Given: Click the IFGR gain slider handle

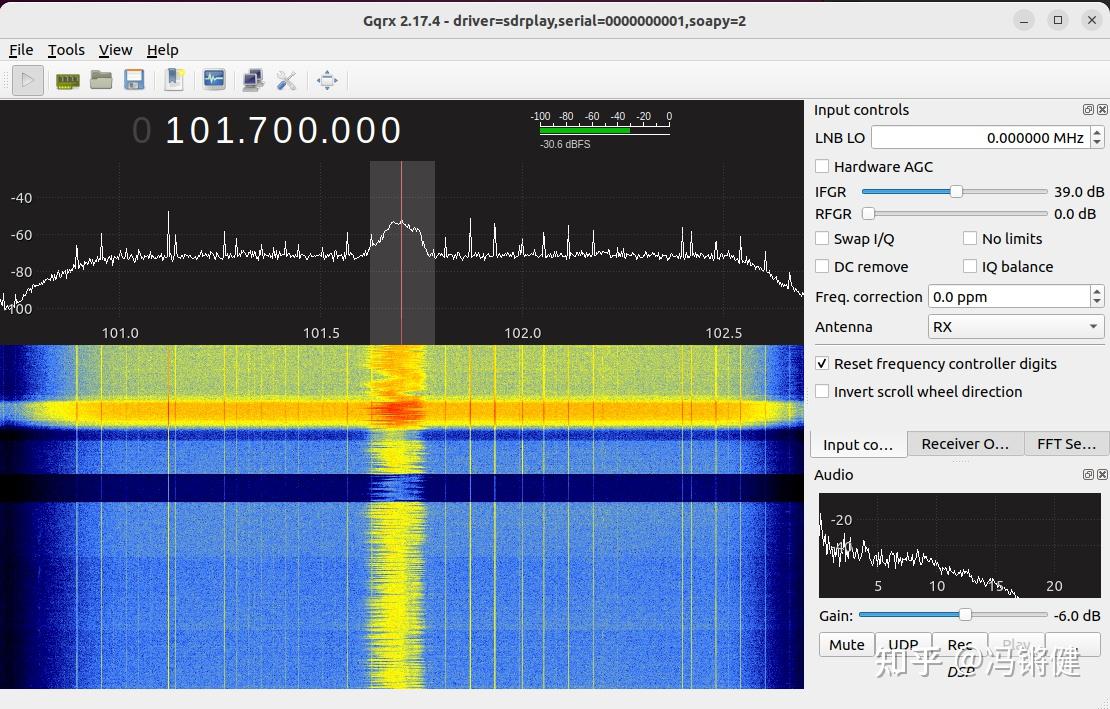Looking at the screenshot, I should [x=956, y=192].
